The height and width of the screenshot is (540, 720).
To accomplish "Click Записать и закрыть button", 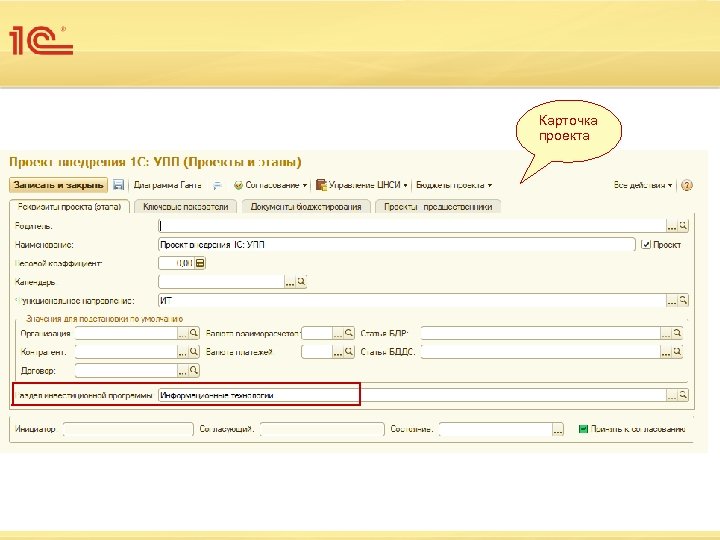I will (58, 185).
